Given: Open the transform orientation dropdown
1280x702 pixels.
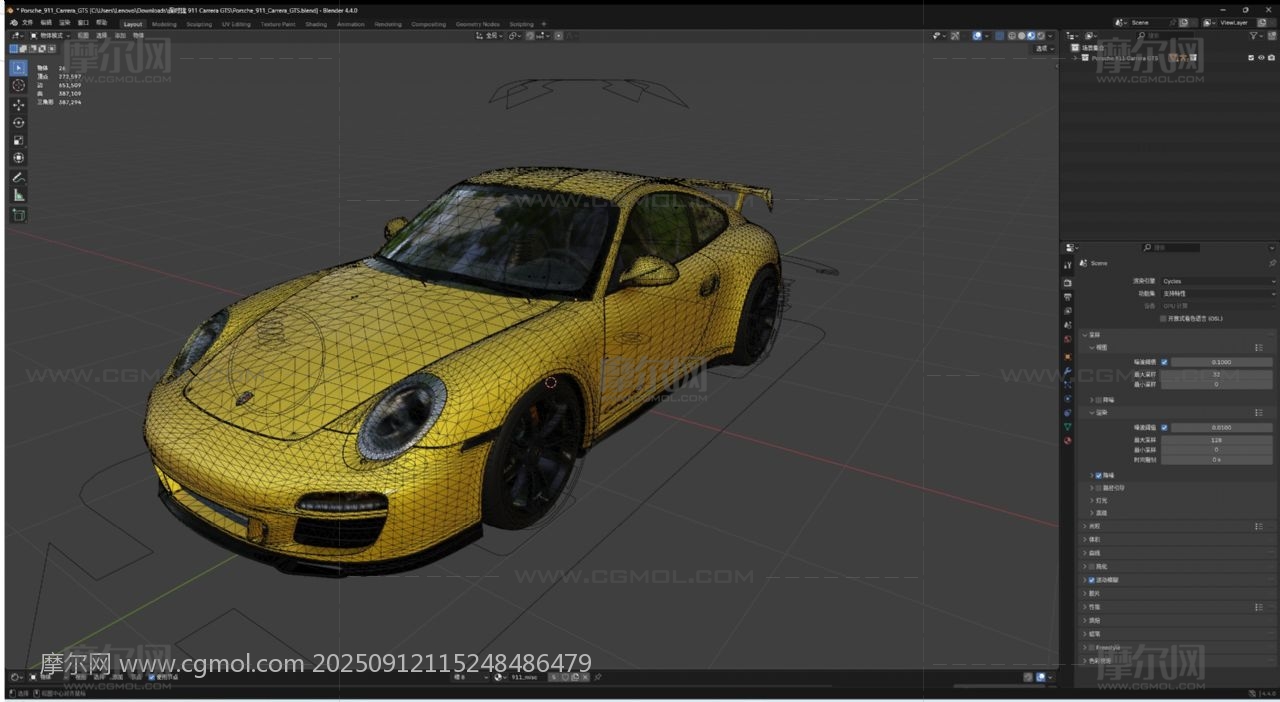Looking at the screenshot, I should (490, 36).
